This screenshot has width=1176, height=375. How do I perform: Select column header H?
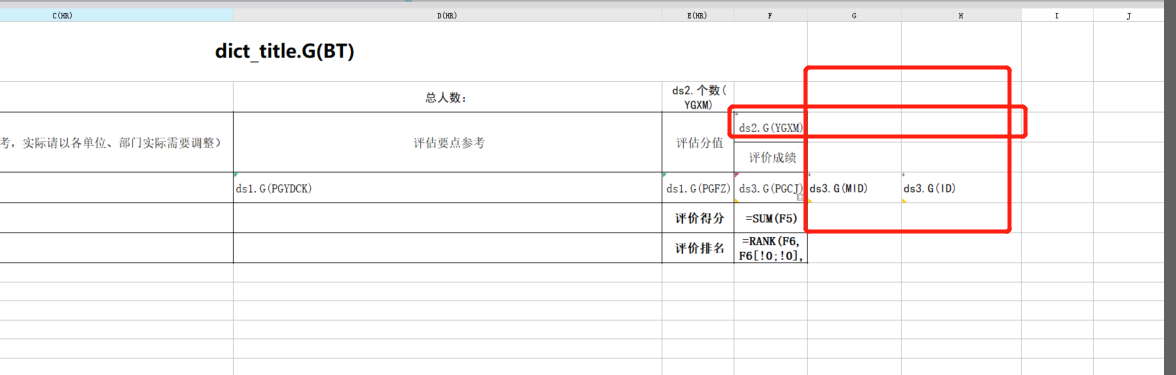click(962, 15)
